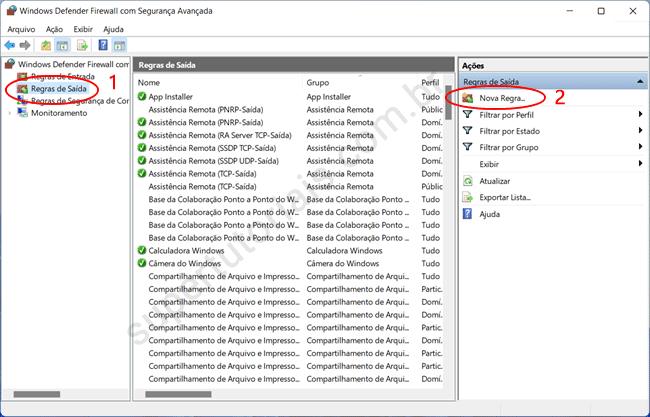Screen dimensions: 650x417
Task: Open the Filtrar por Grupo submenu arrow
Action: click(639, 147)
